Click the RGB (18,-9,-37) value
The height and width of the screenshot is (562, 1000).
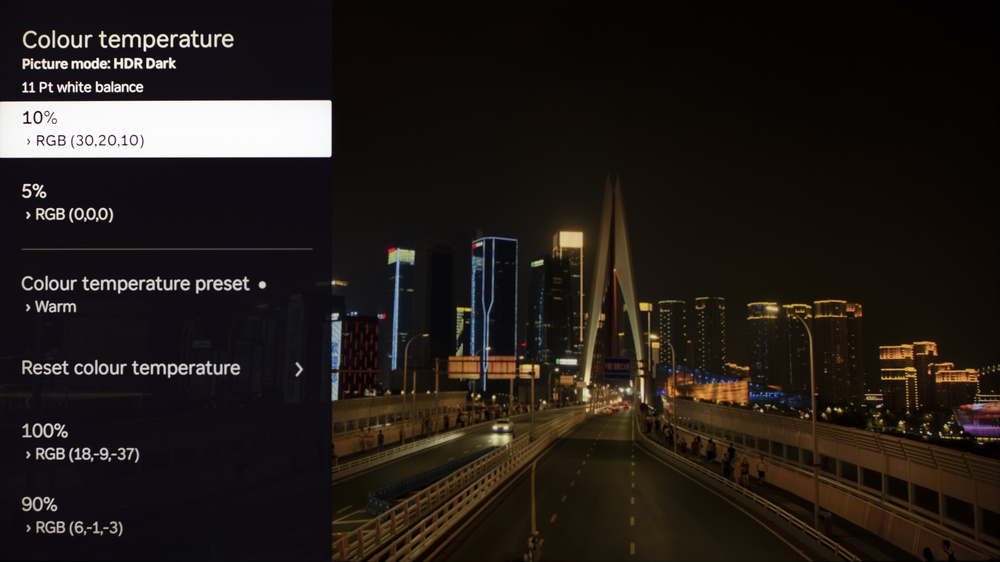(x=87, y=454)
